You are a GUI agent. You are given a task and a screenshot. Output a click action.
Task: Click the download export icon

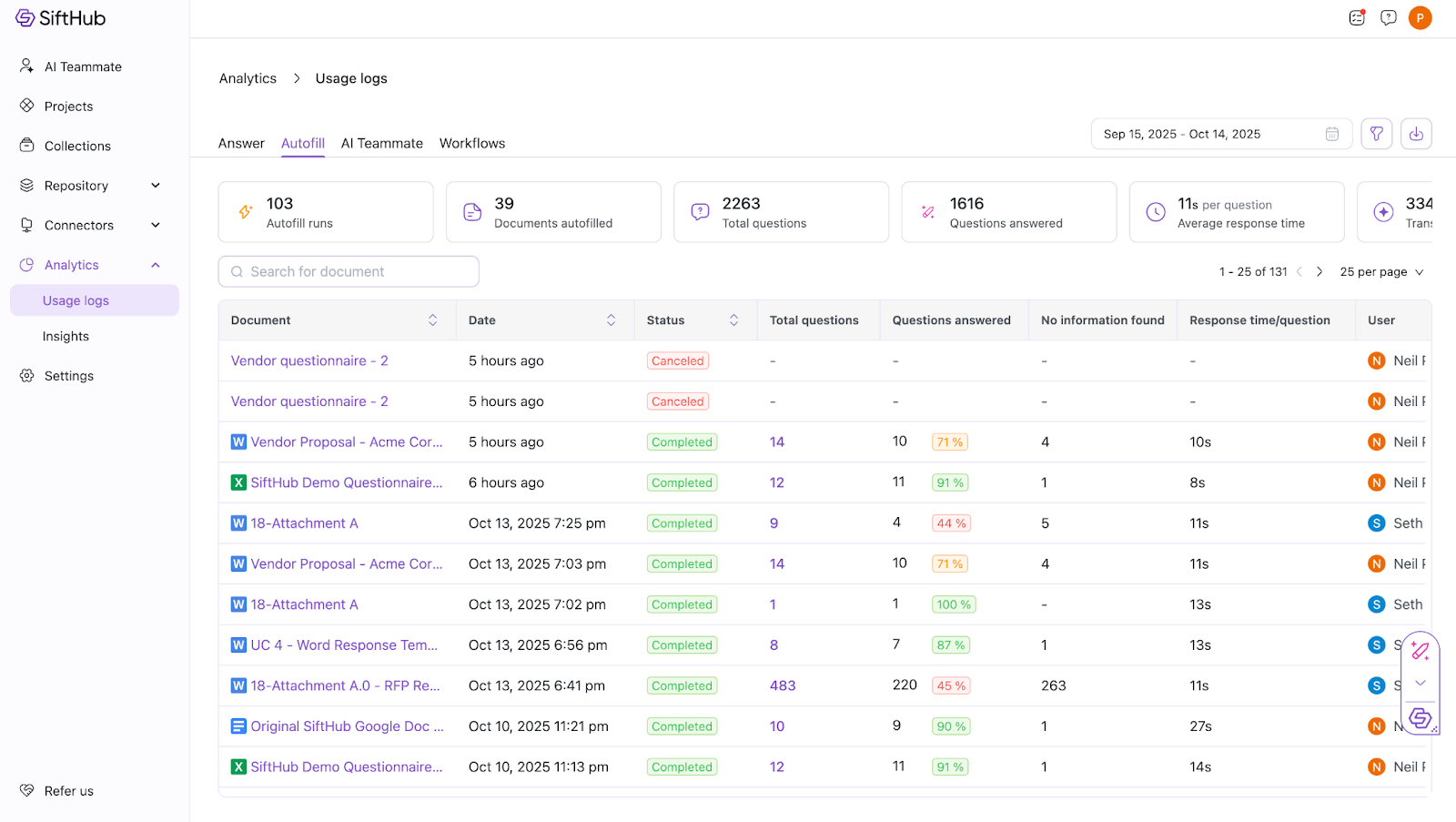(x=1416, y=134)
